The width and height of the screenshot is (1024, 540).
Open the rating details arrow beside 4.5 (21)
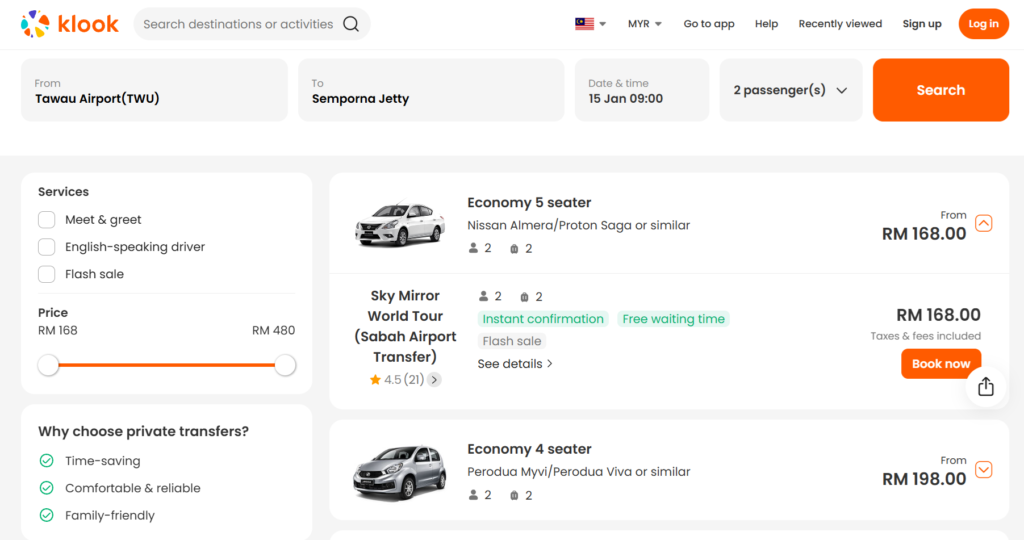(434, 380)
